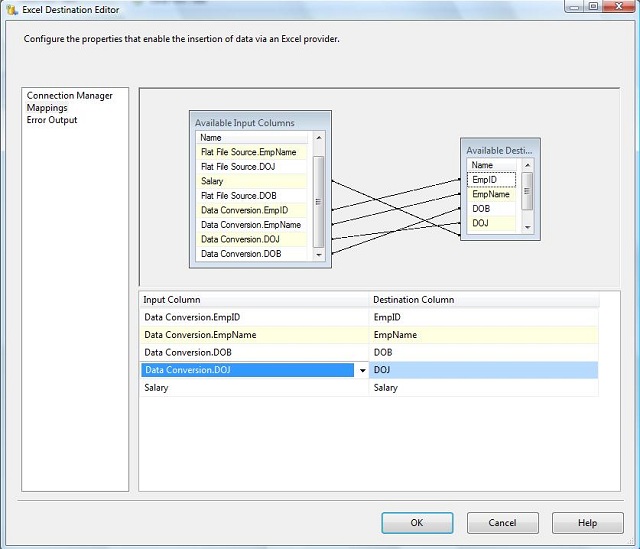Screen dimensions: 640x549
Task: Switch to the Mappings page
Action: coord(48,108)
